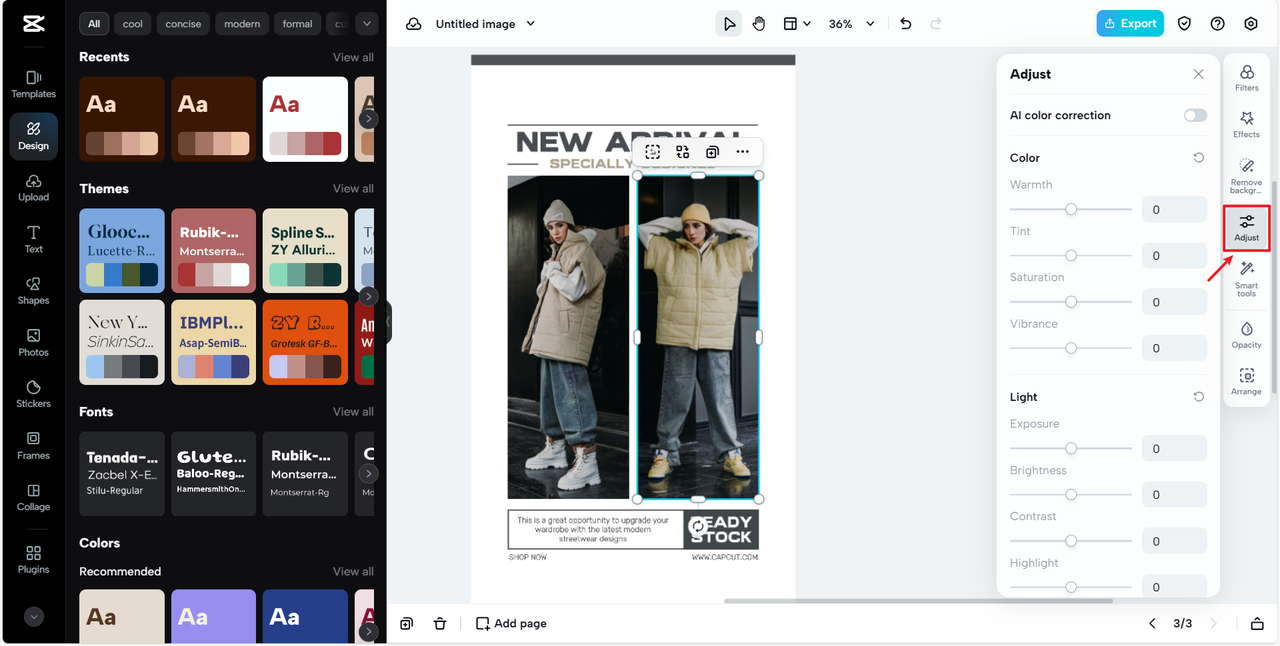The width and height of the screenshot is (1280, 646).
Task: Open the Collage panel
Action: pos(33,498)
